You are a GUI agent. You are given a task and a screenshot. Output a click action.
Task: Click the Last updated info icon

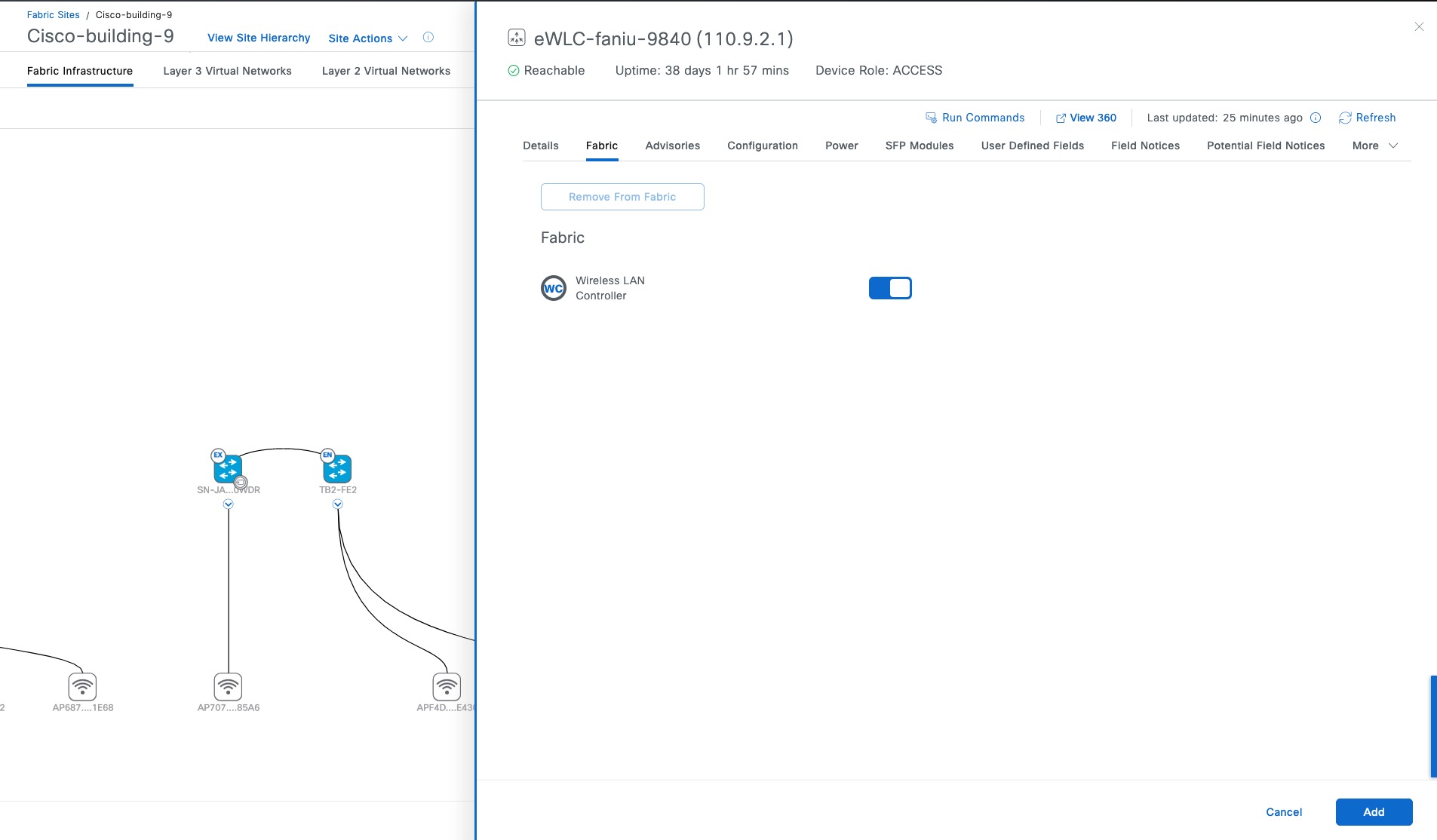click(x=1316, y=118)
